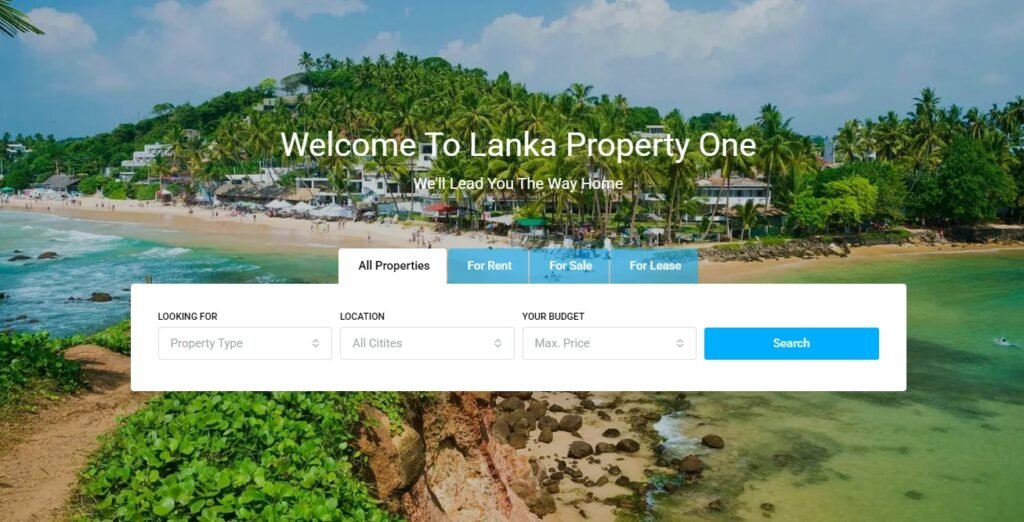This screenshot has height=522, width=1024.
Task: Click the We'll Lead You The Way Home tagline
Action: pos(519,184)
